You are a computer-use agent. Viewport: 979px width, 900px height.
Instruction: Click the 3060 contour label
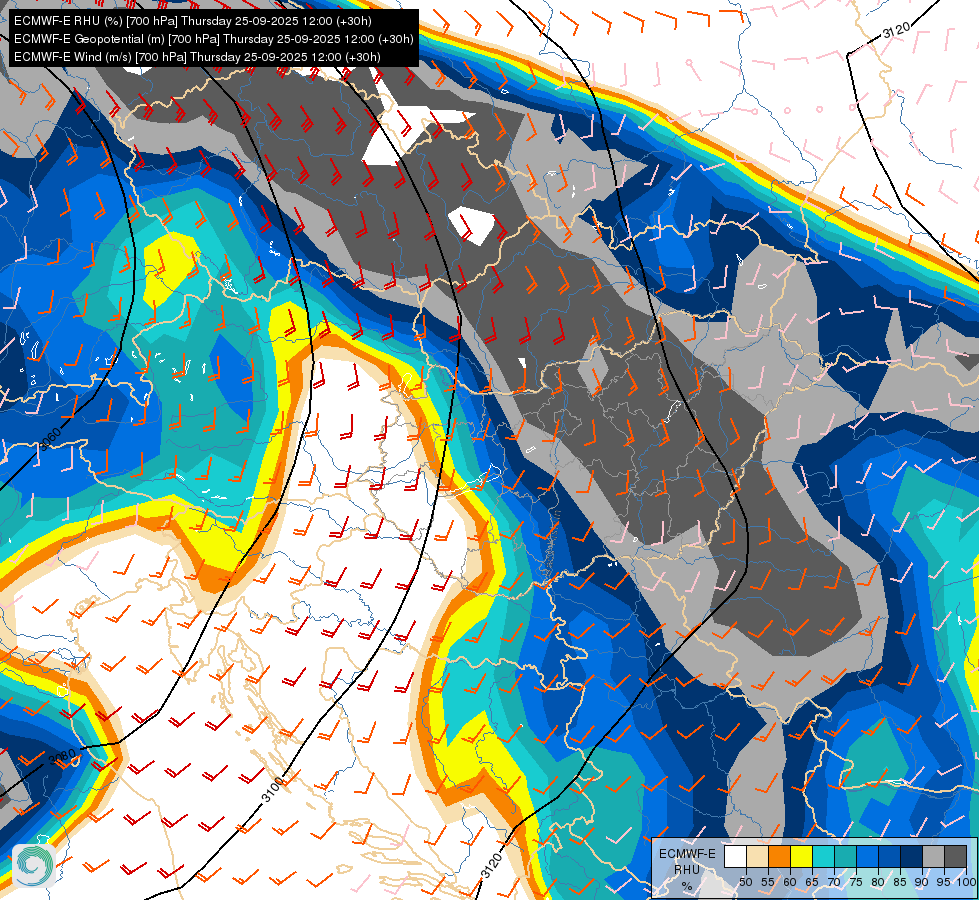[x=51, y=439]
